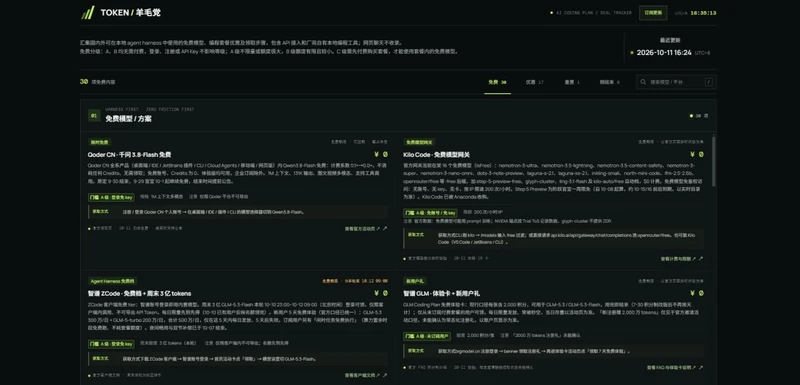Select the 免费 30 tab
This screenshot has width=800, height=385.
click(x=497, y=82)
